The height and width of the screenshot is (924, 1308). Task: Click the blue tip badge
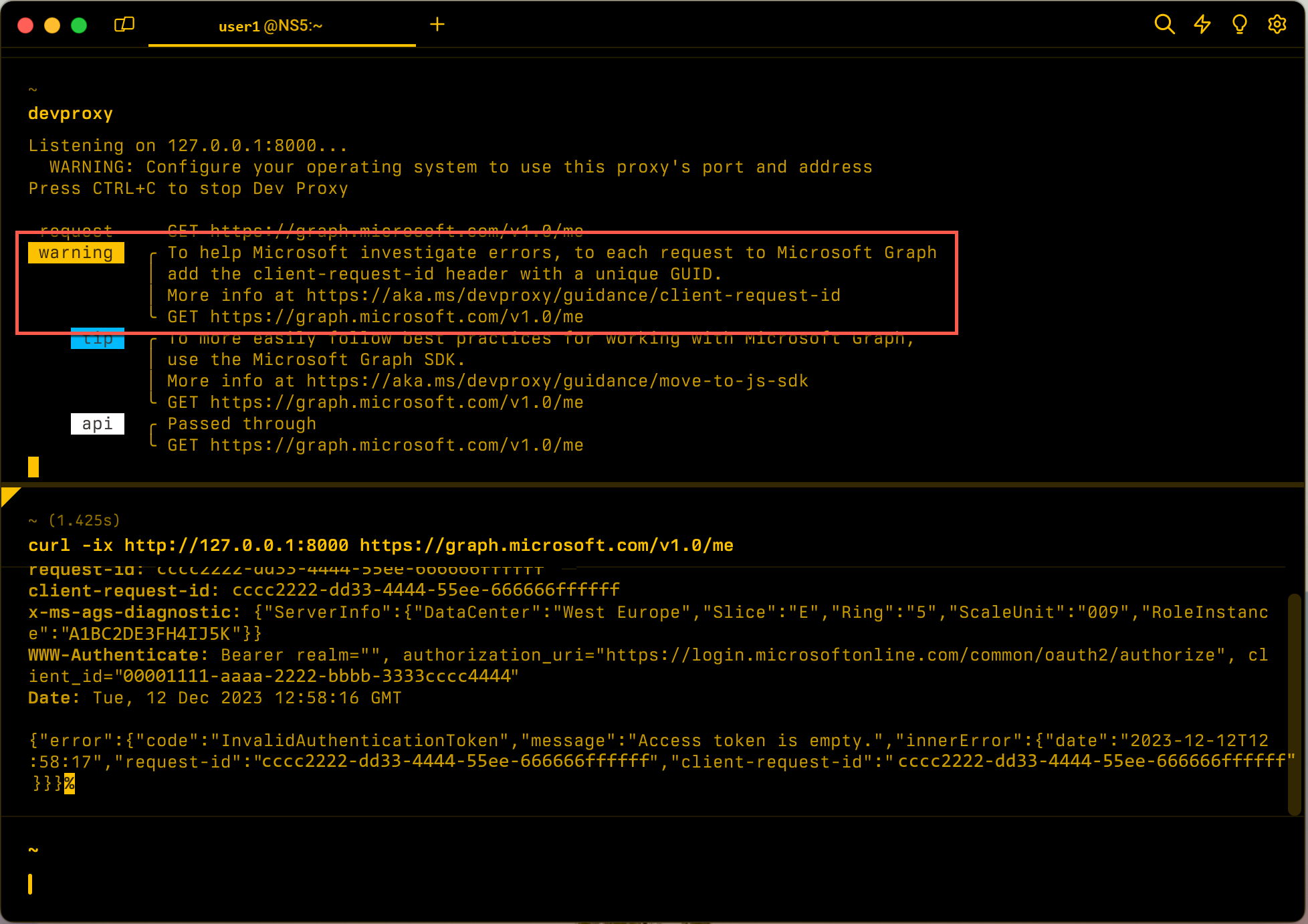(98, 340)
